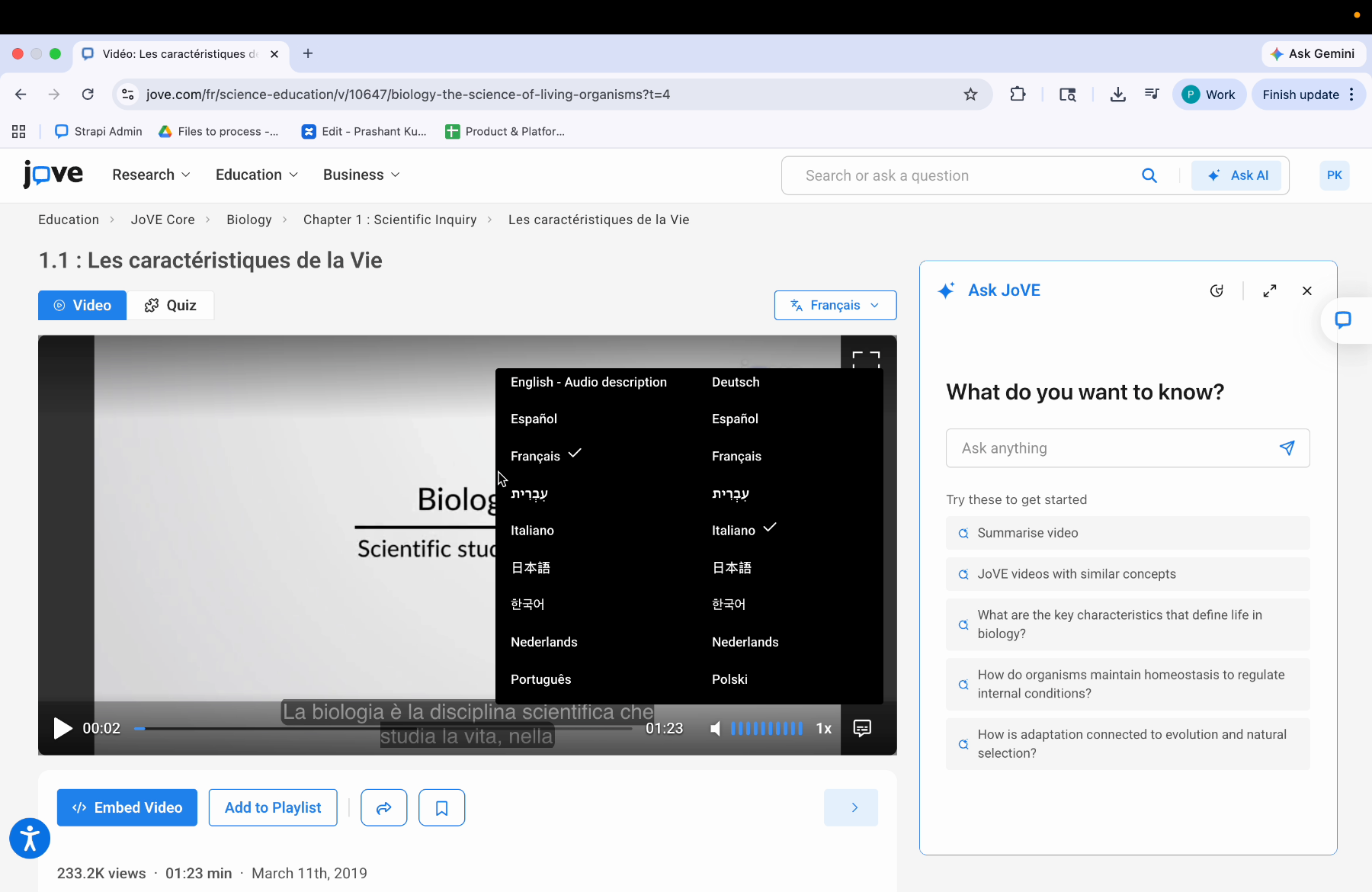This screenshot has width=1372, height=892.
Task: Open Ask JoVE chat history icon
Action: [1217, 290]
